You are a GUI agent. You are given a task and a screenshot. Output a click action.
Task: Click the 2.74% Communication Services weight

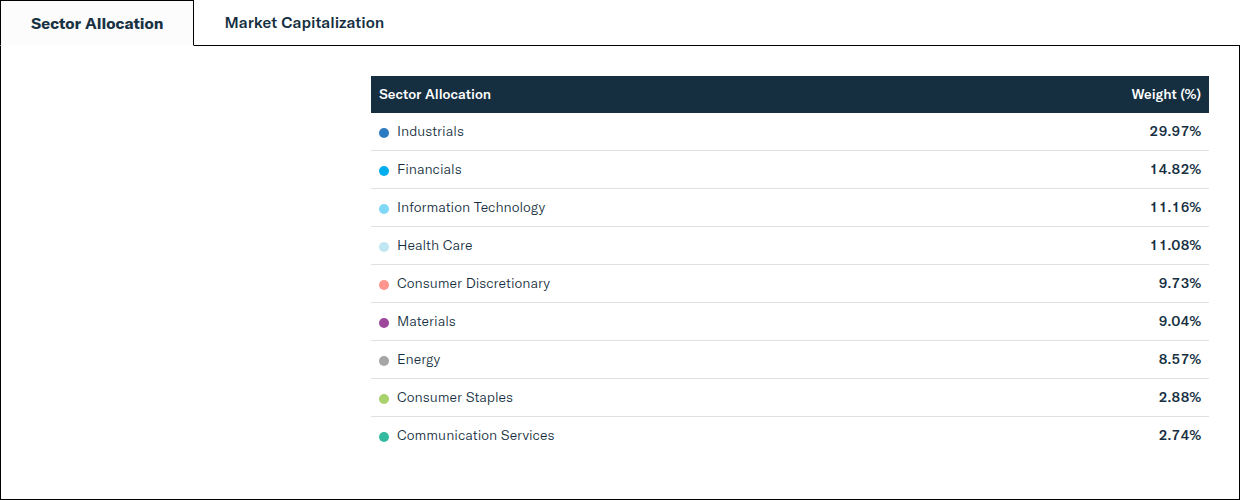tap(1180, 435)
